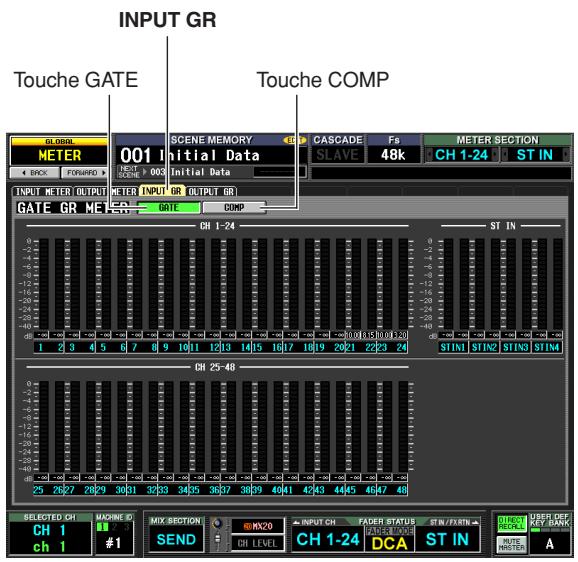
Task: Click the channel 21 22 pair label
Action: pyautogui.click(x=361, y=347)
